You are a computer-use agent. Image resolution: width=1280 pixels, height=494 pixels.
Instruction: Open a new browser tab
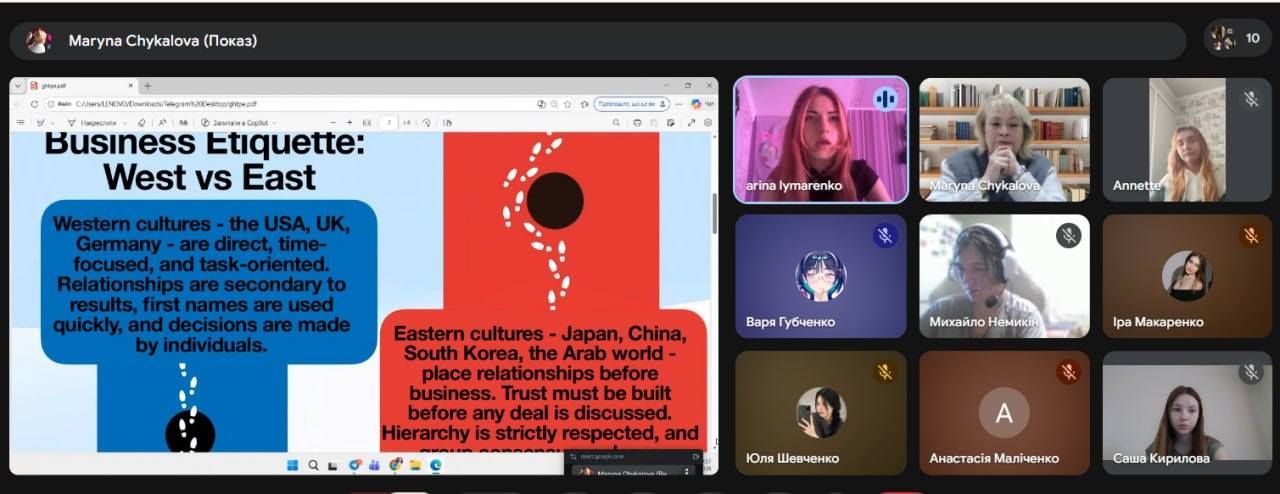[147, 86]
